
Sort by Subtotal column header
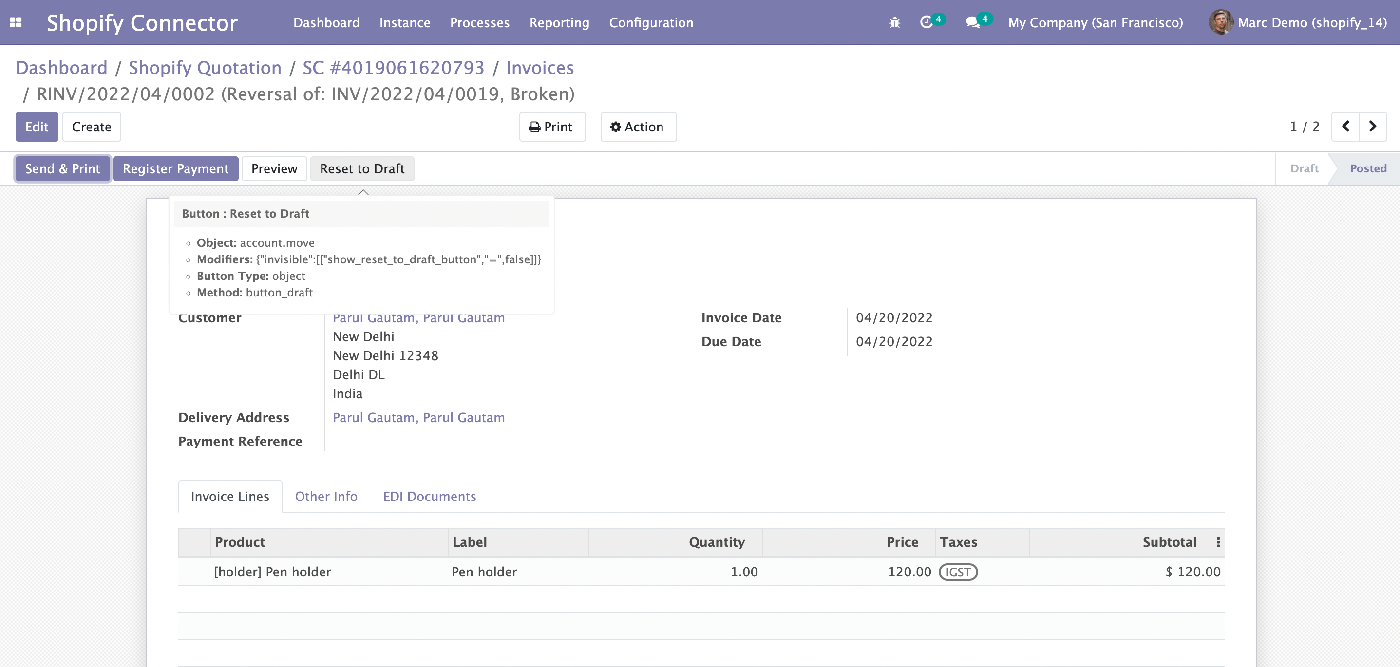pyautogui.click(x=1120, y=542)
